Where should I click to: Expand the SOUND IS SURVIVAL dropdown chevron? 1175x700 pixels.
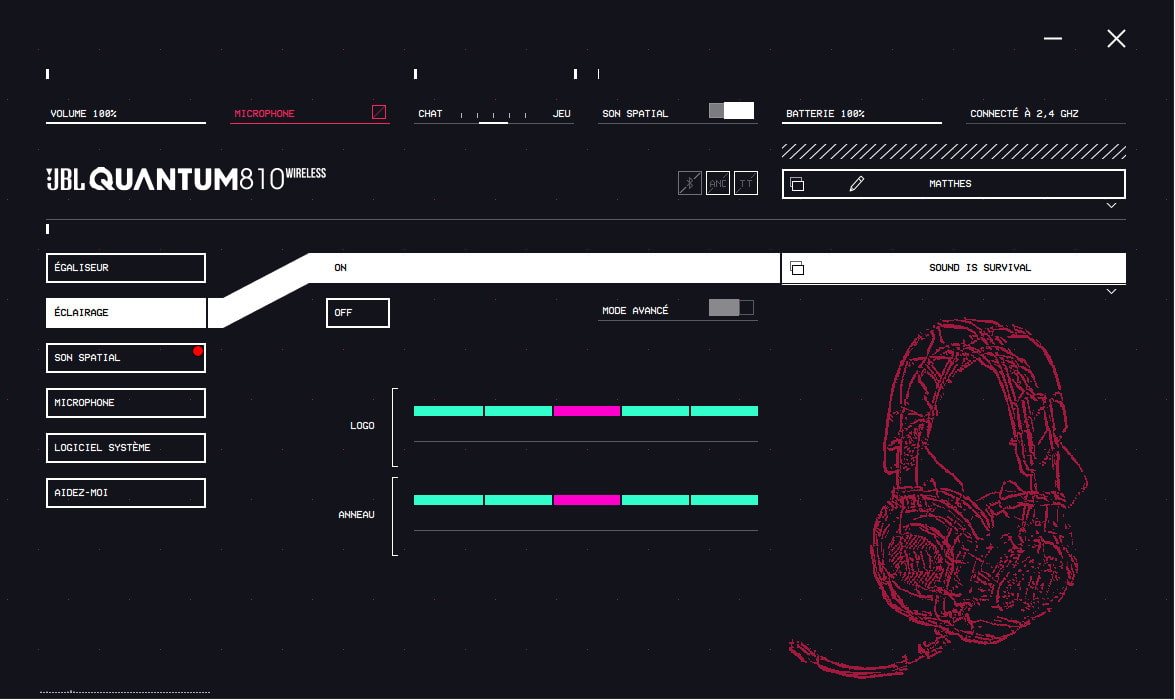point(1111,292)
